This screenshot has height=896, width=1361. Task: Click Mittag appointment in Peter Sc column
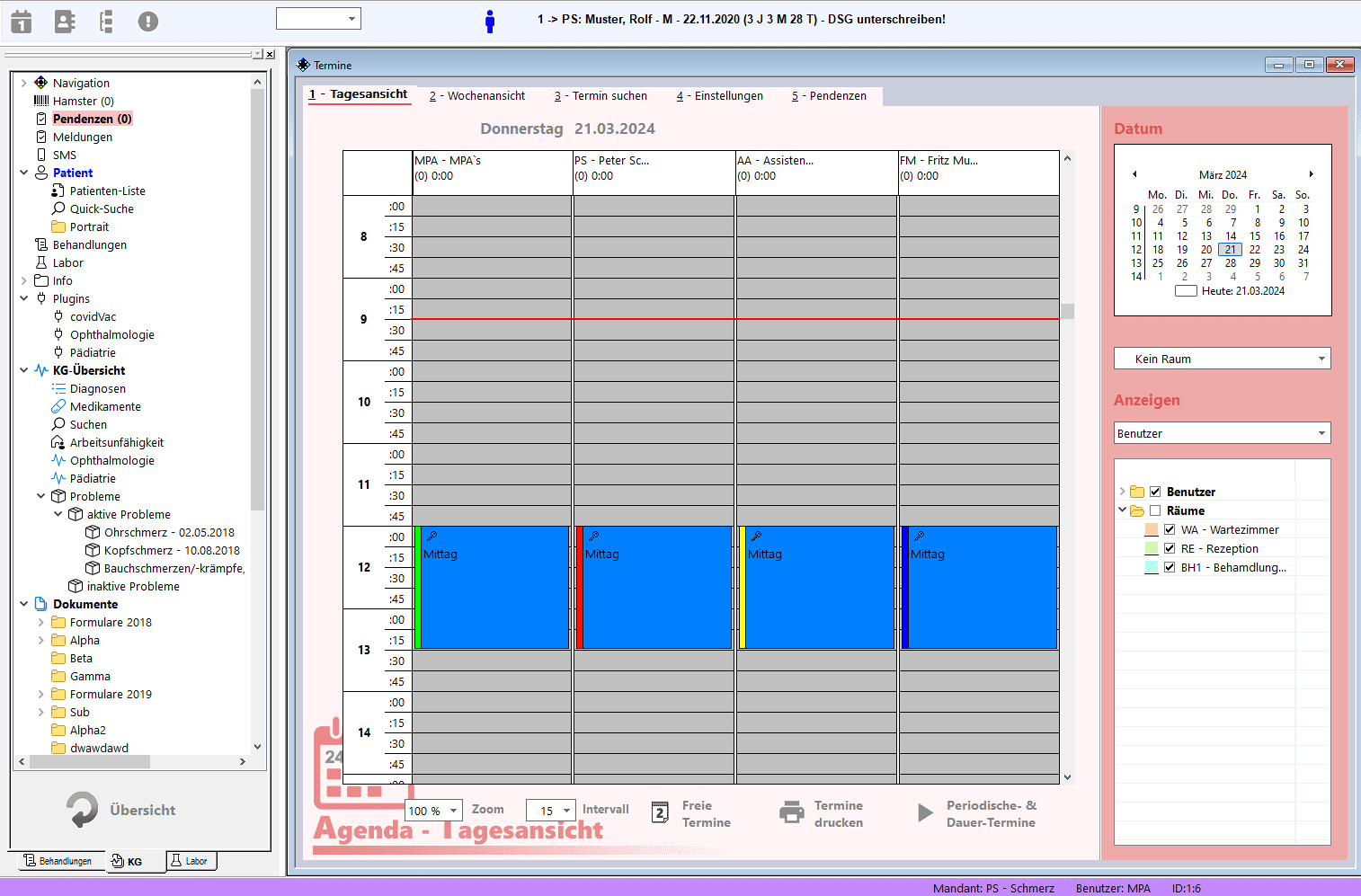[654, 588]
